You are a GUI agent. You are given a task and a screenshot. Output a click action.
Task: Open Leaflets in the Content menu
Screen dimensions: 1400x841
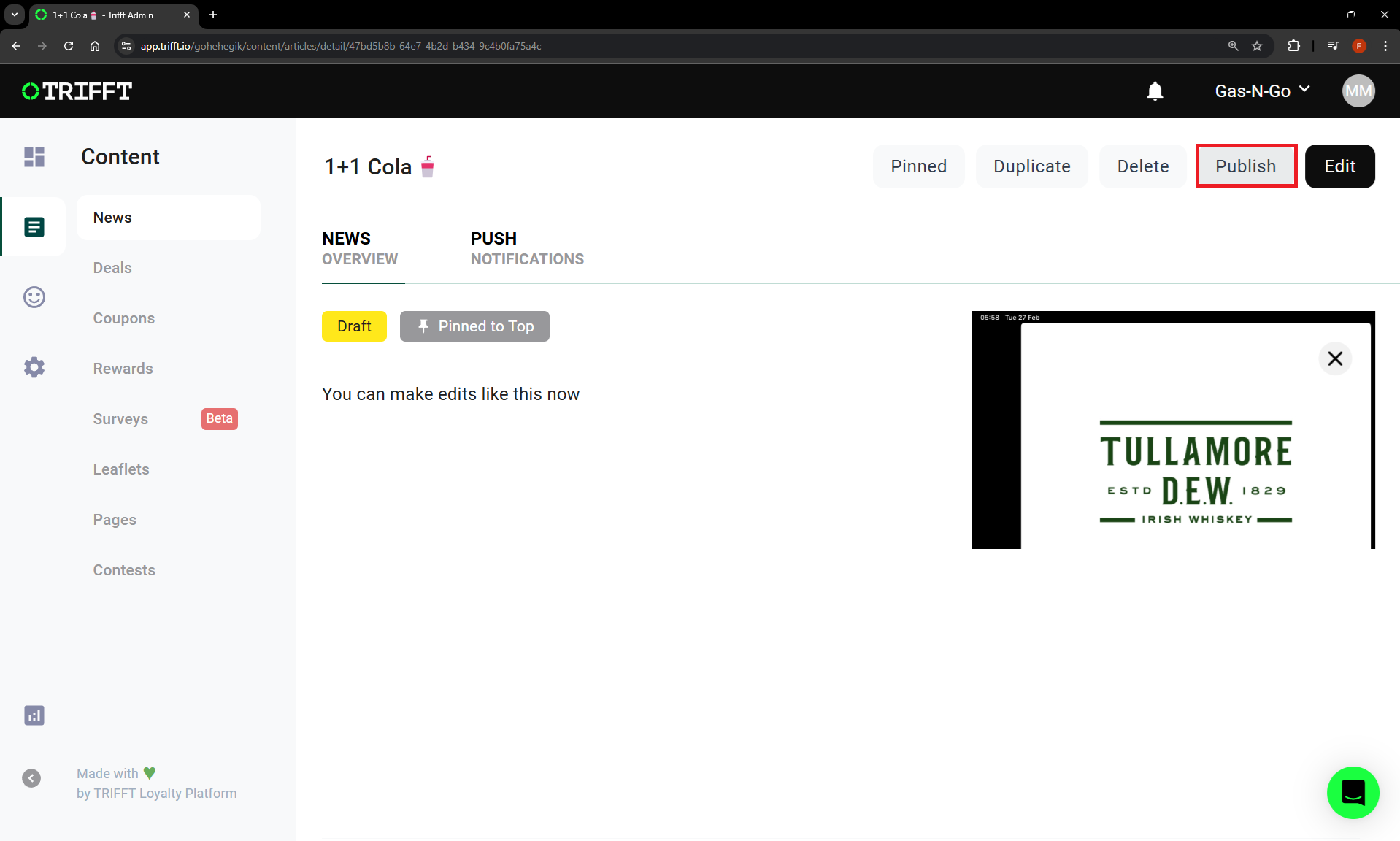tap(121, 469)
